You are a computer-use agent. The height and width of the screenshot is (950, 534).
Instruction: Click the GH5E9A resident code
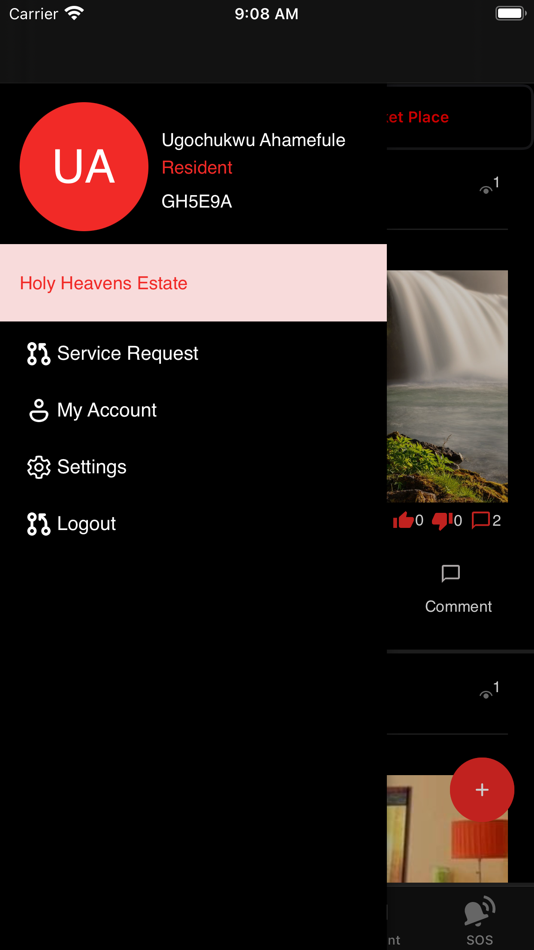[x=197, y=202]
